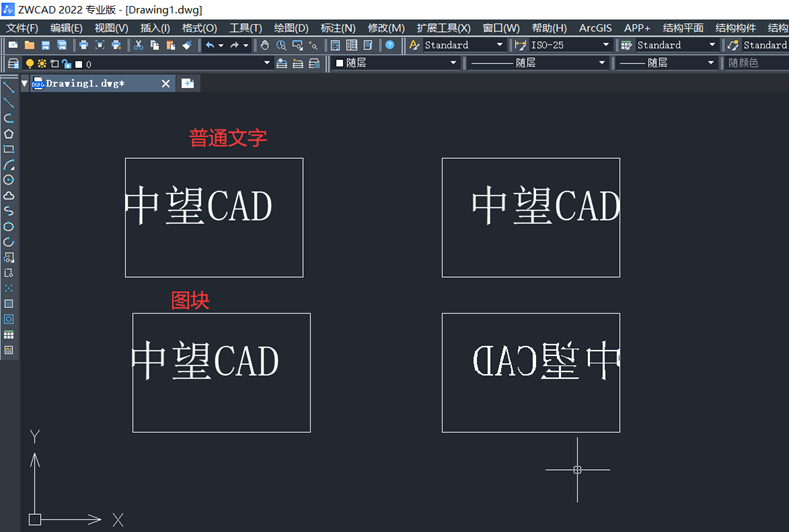
Task: Open the text style Standard dropdown
Action: click(x=500, y=45)
